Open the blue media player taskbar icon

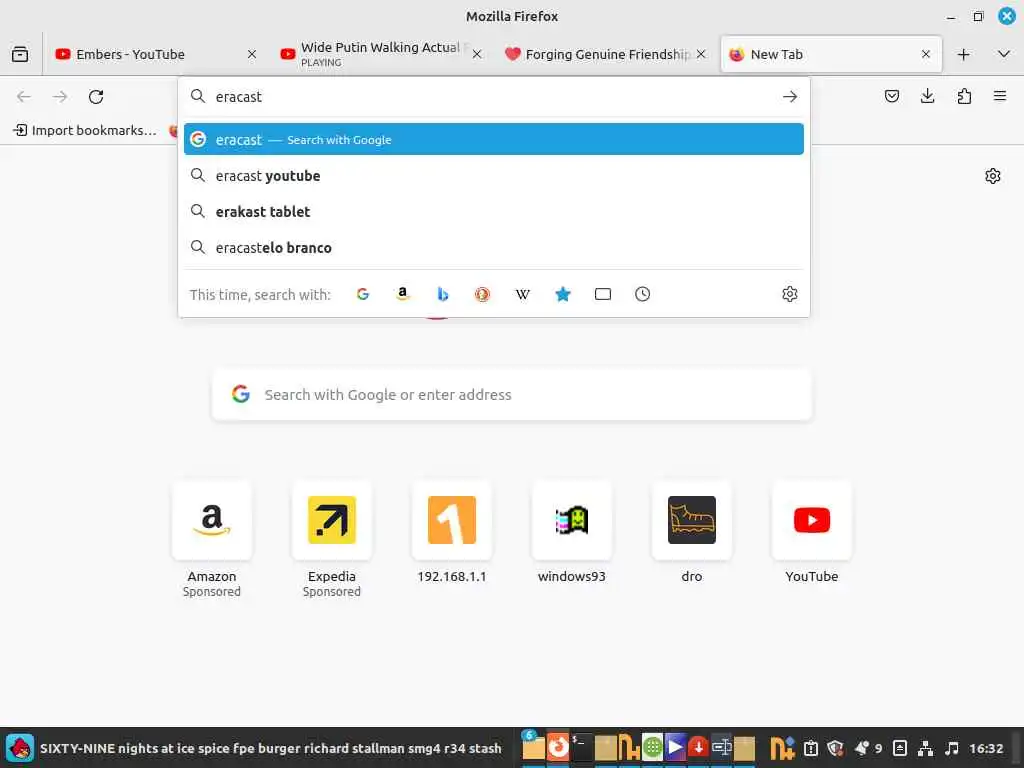pyautogui.click(x=675, y=746)
